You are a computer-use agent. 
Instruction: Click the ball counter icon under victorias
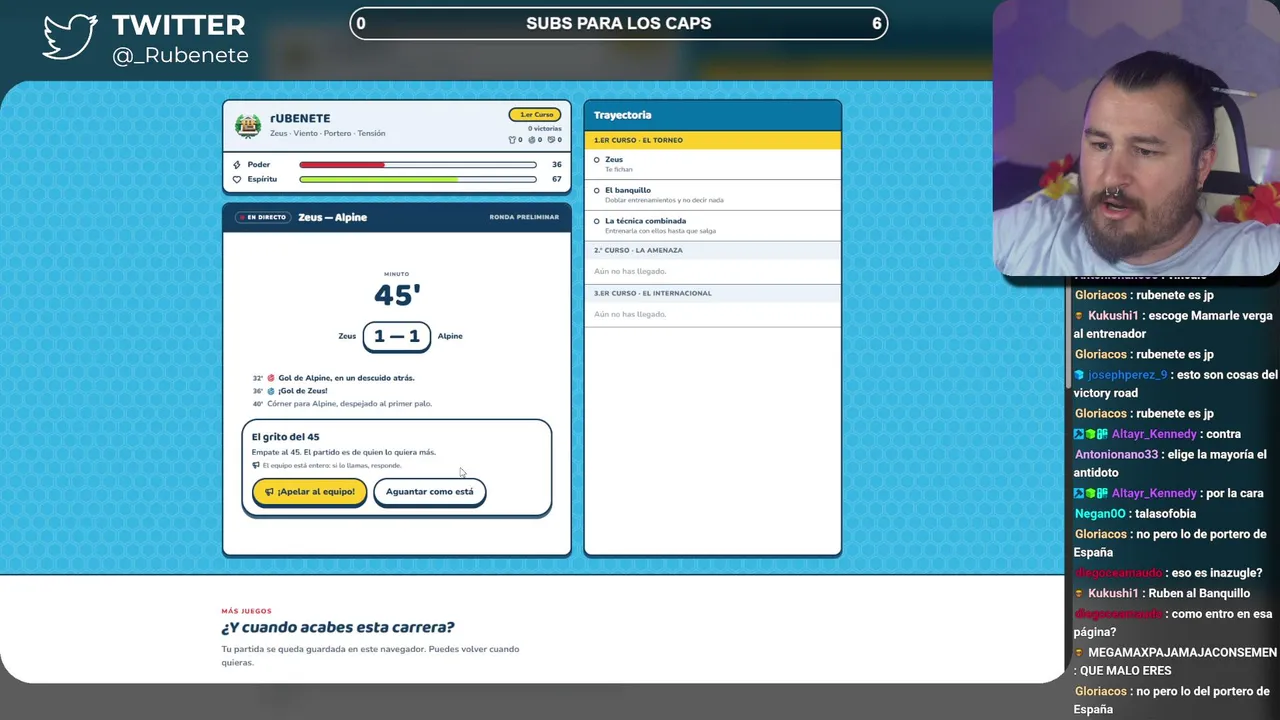[x=532, y=140]
